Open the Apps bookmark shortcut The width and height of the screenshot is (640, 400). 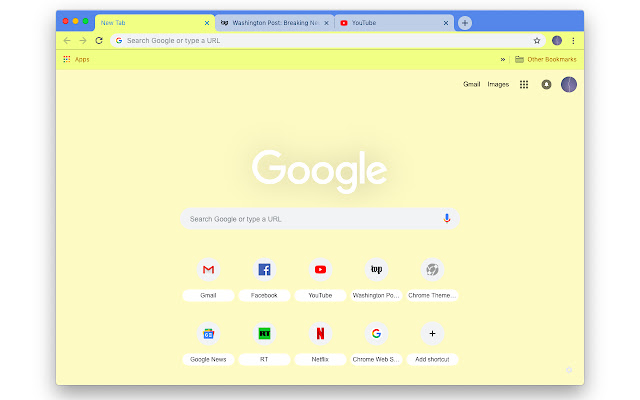point(76,59)
